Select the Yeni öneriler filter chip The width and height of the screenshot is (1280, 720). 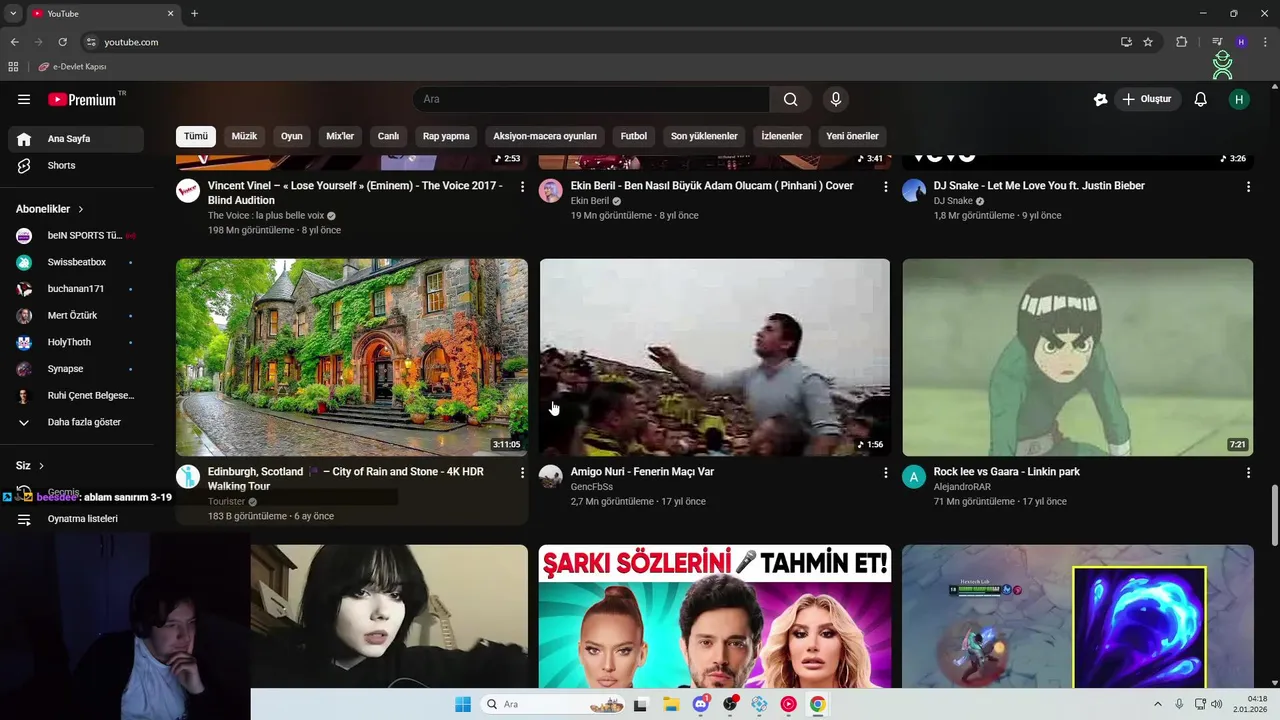pos(852,136)
